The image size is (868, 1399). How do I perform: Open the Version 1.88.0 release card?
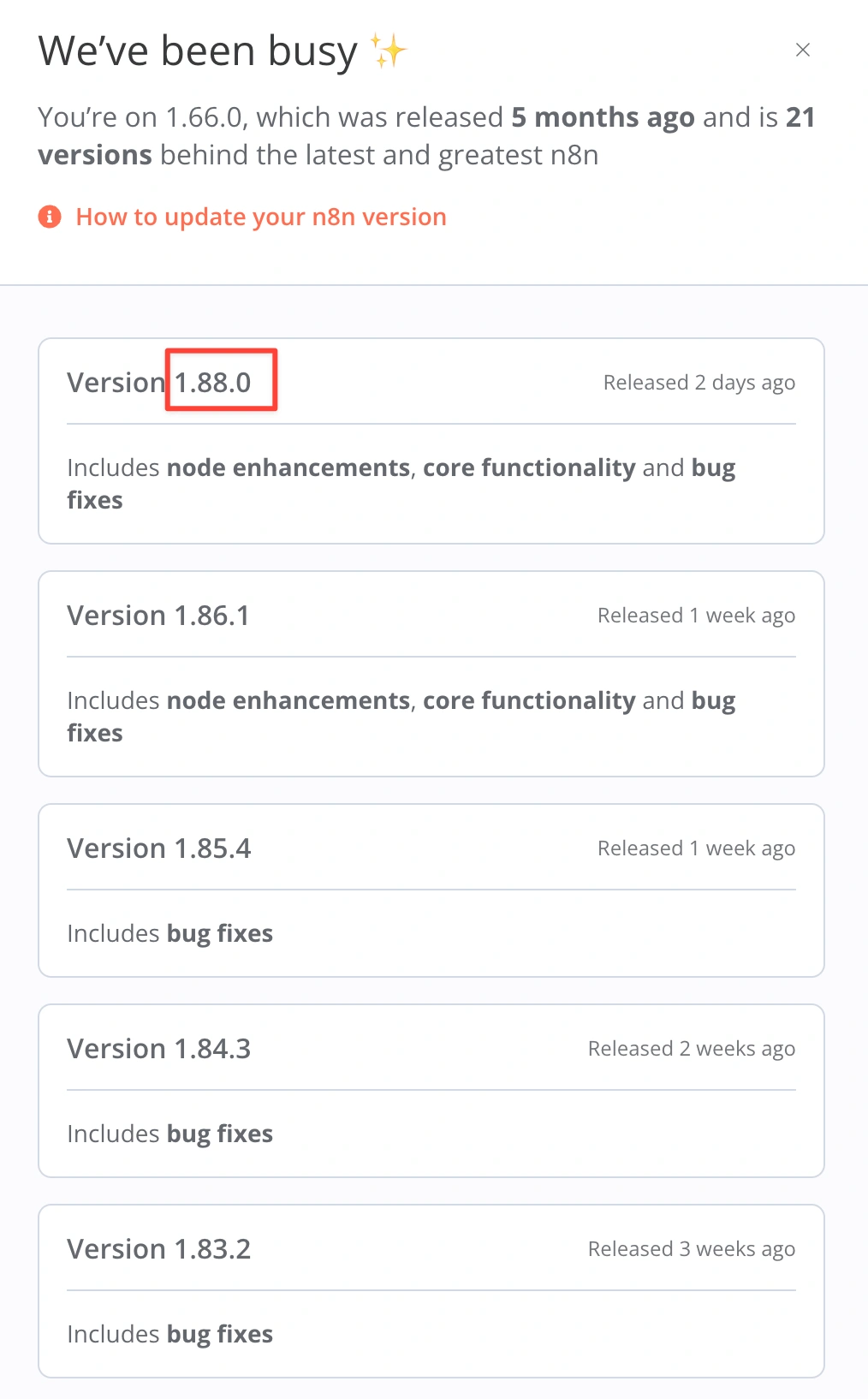pos(431,441)
